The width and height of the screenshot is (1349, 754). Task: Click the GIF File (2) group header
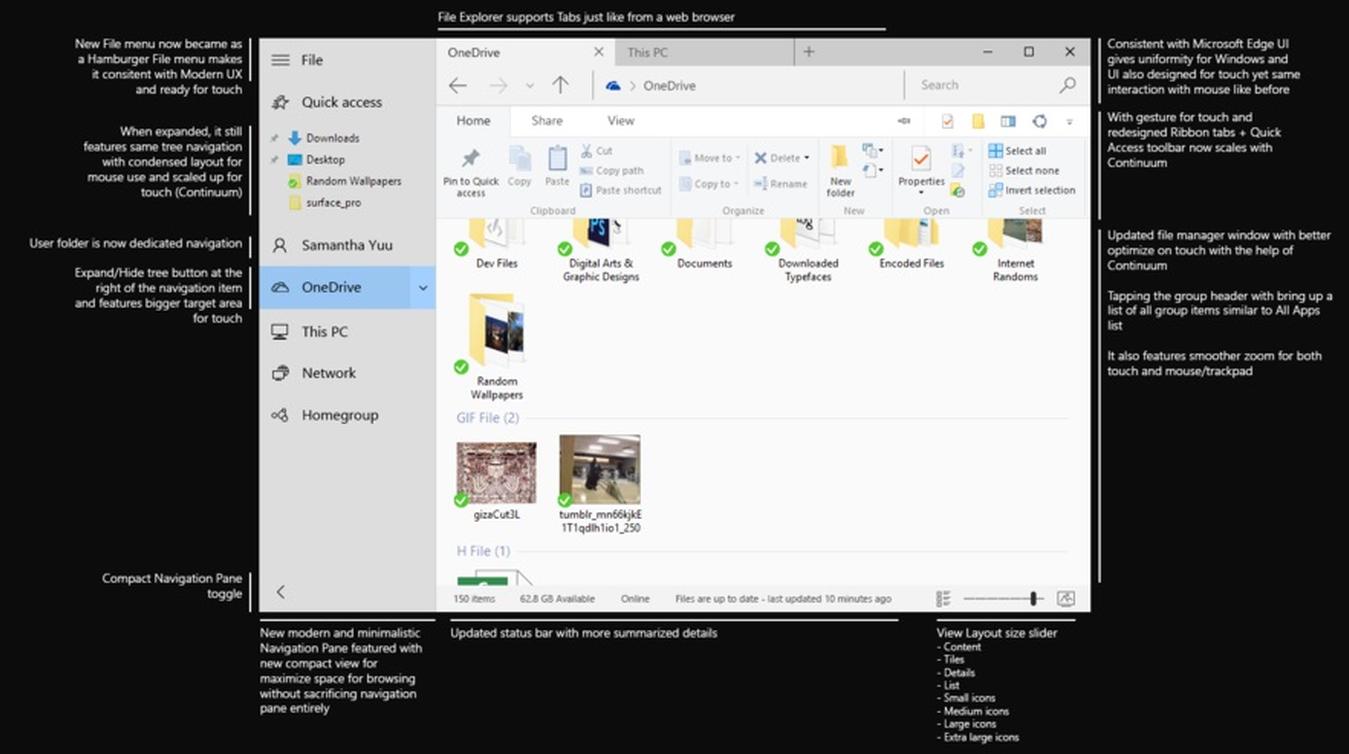click(x=488, y=418)
